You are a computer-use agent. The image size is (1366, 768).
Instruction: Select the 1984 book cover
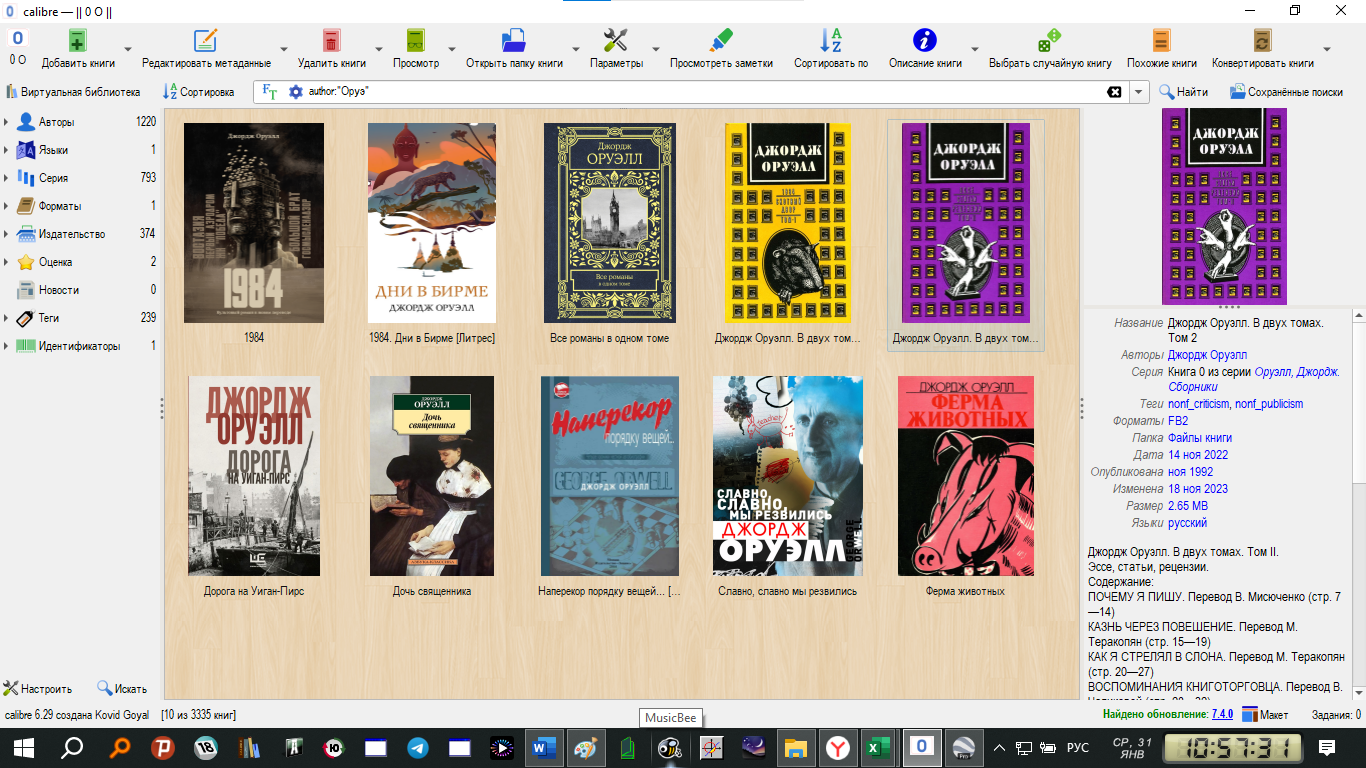click(x=254, y=223)
